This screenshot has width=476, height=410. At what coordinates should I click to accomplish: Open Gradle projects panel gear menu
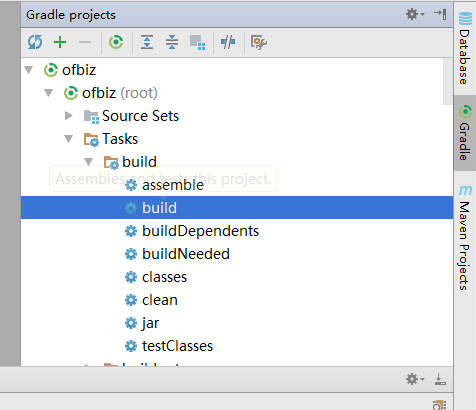click(415, 14)
